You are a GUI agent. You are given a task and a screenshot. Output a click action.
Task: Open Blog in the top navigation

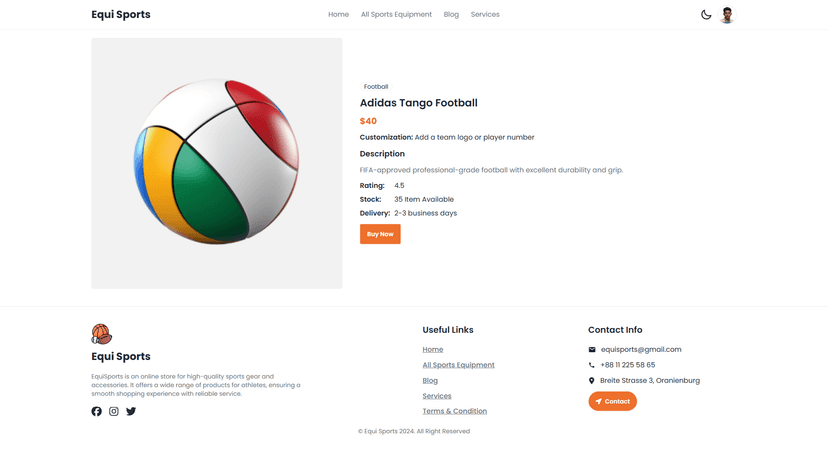(451, 15)
